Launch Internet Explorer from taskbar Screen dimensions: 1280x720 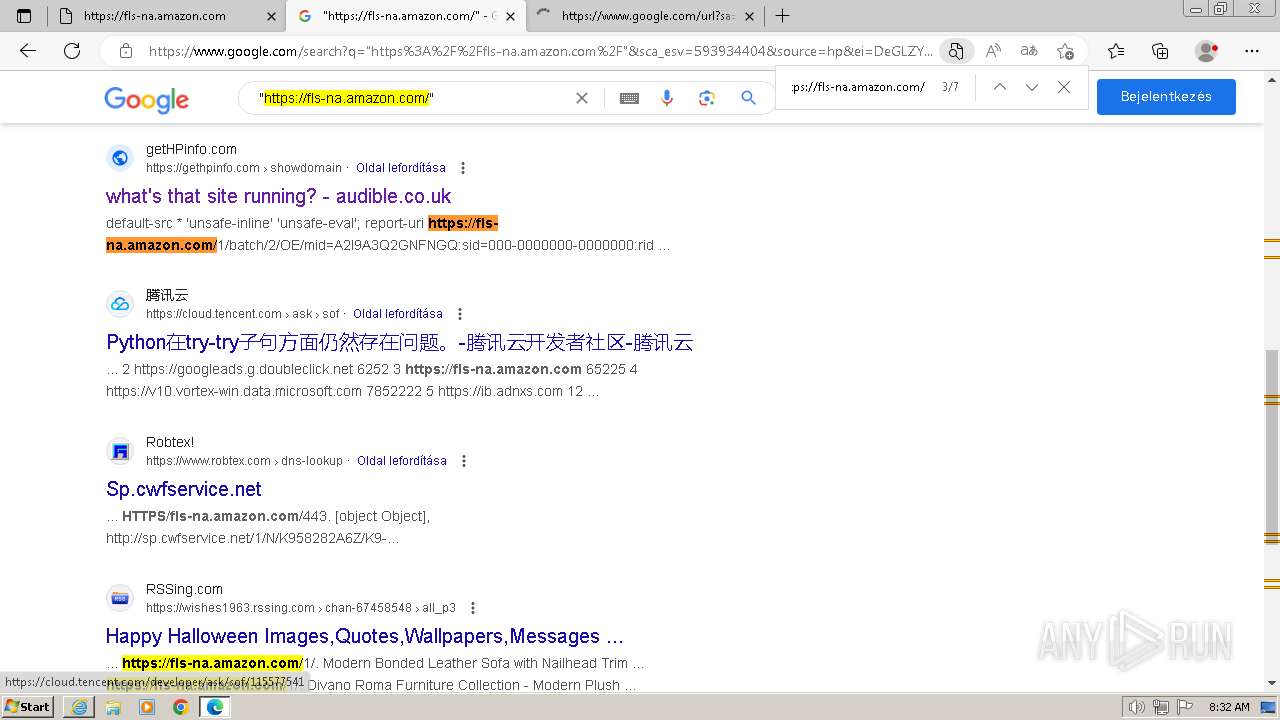(79, 707)
